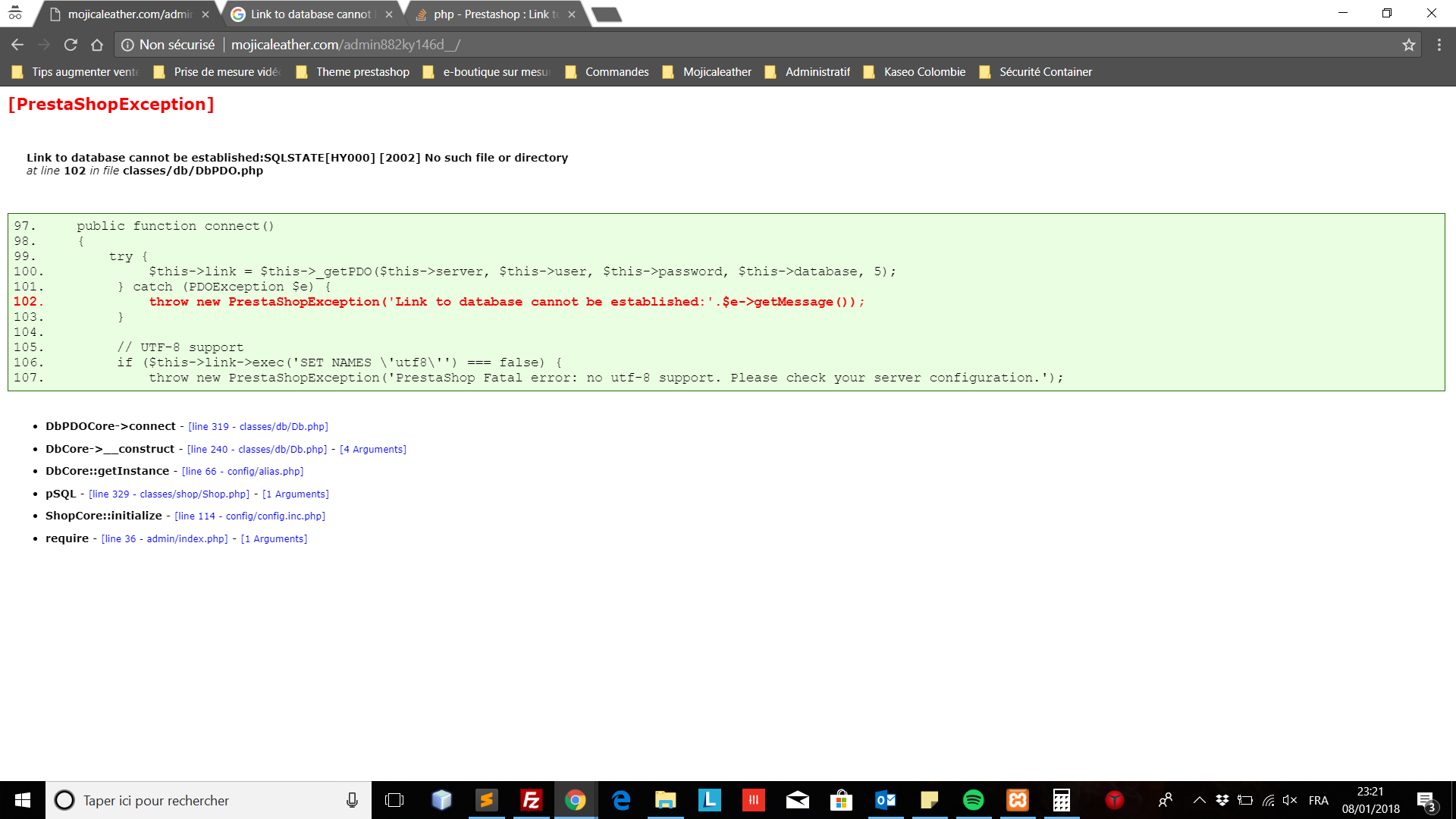
Task: Show hidden system tray icons
Action: coord(1199,800)
